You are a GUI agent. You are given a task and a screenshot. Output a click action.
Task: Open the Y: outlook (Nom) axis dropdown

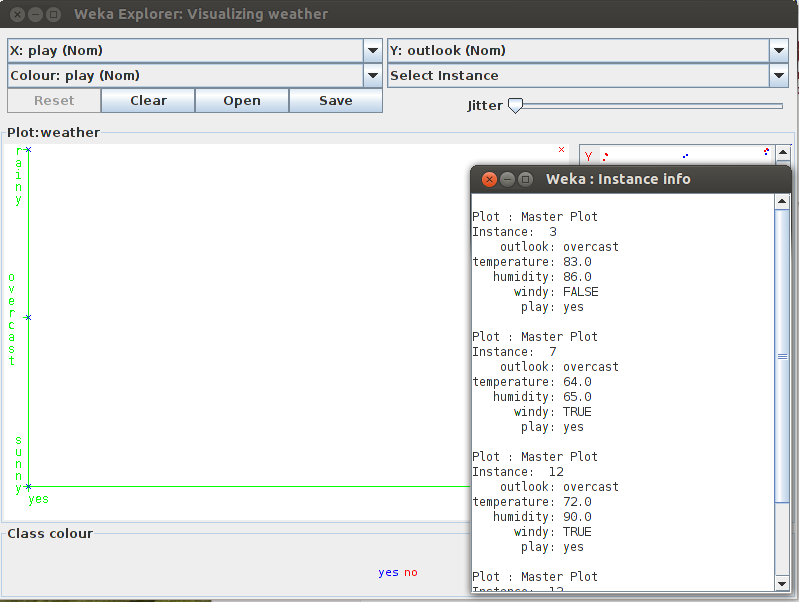[x=588, y=50]
